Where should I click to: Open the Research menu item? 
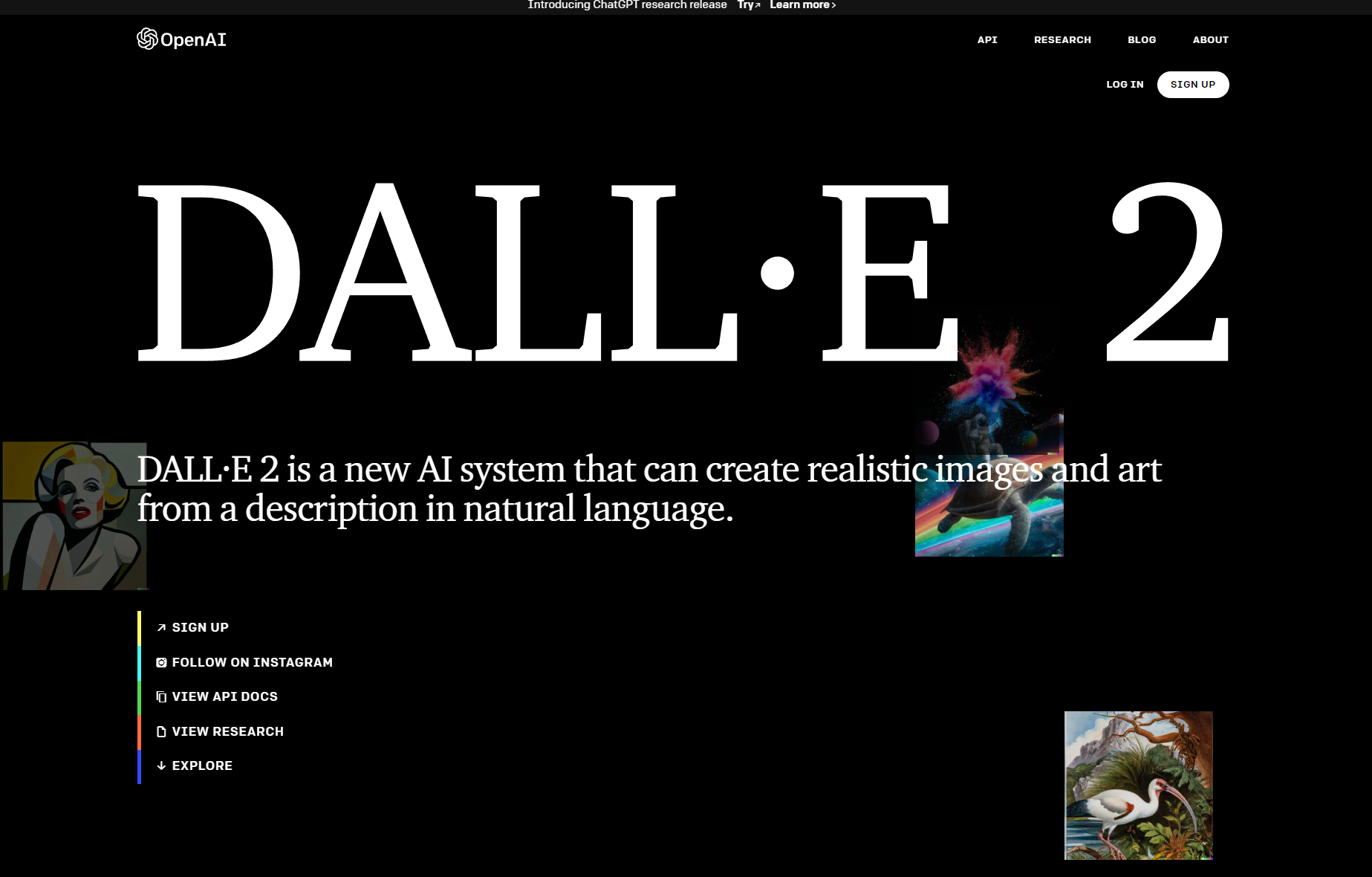(x=1062, y=40)
